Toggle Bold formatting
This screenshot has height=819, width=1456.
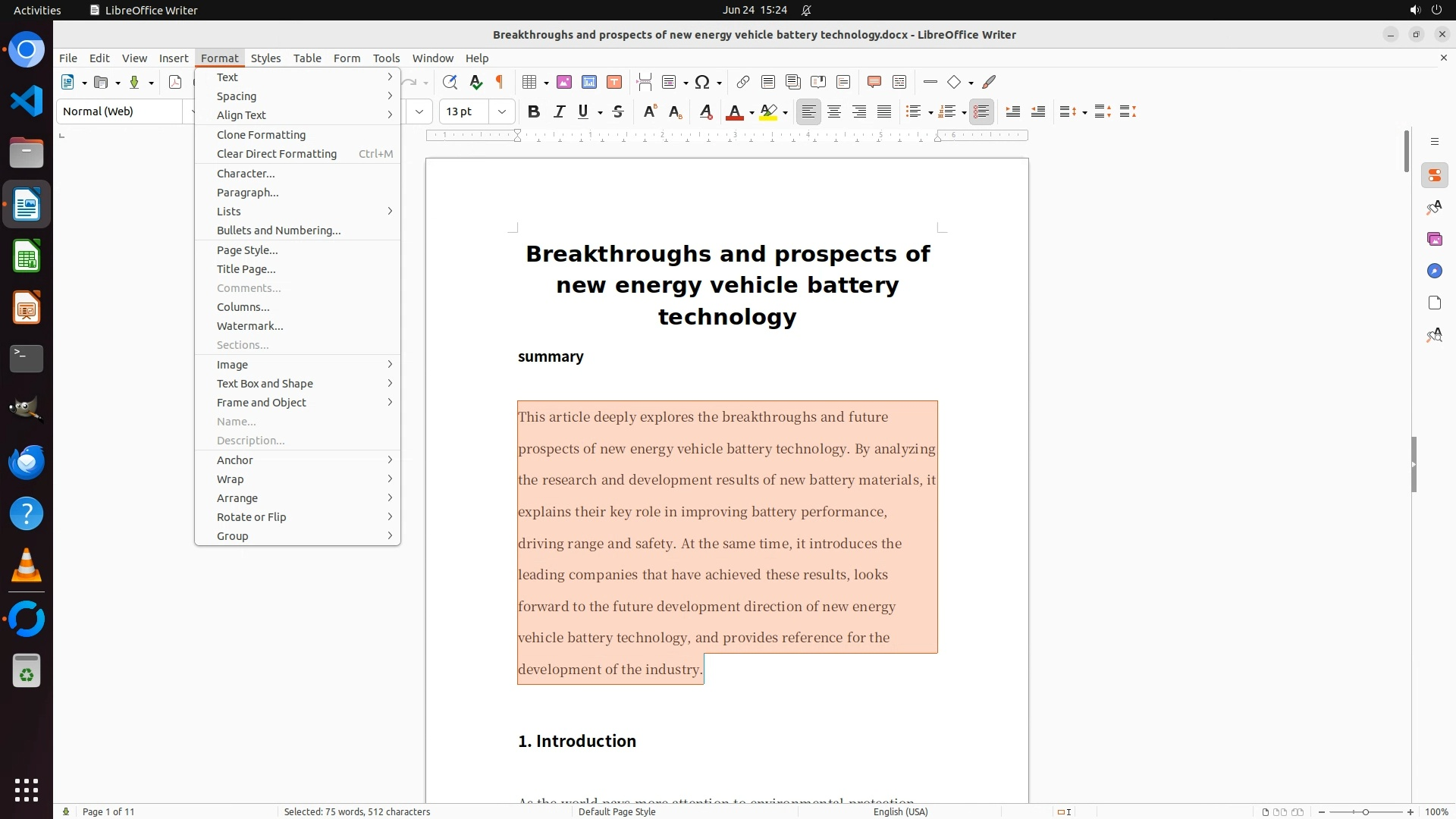tap(534, 111)
